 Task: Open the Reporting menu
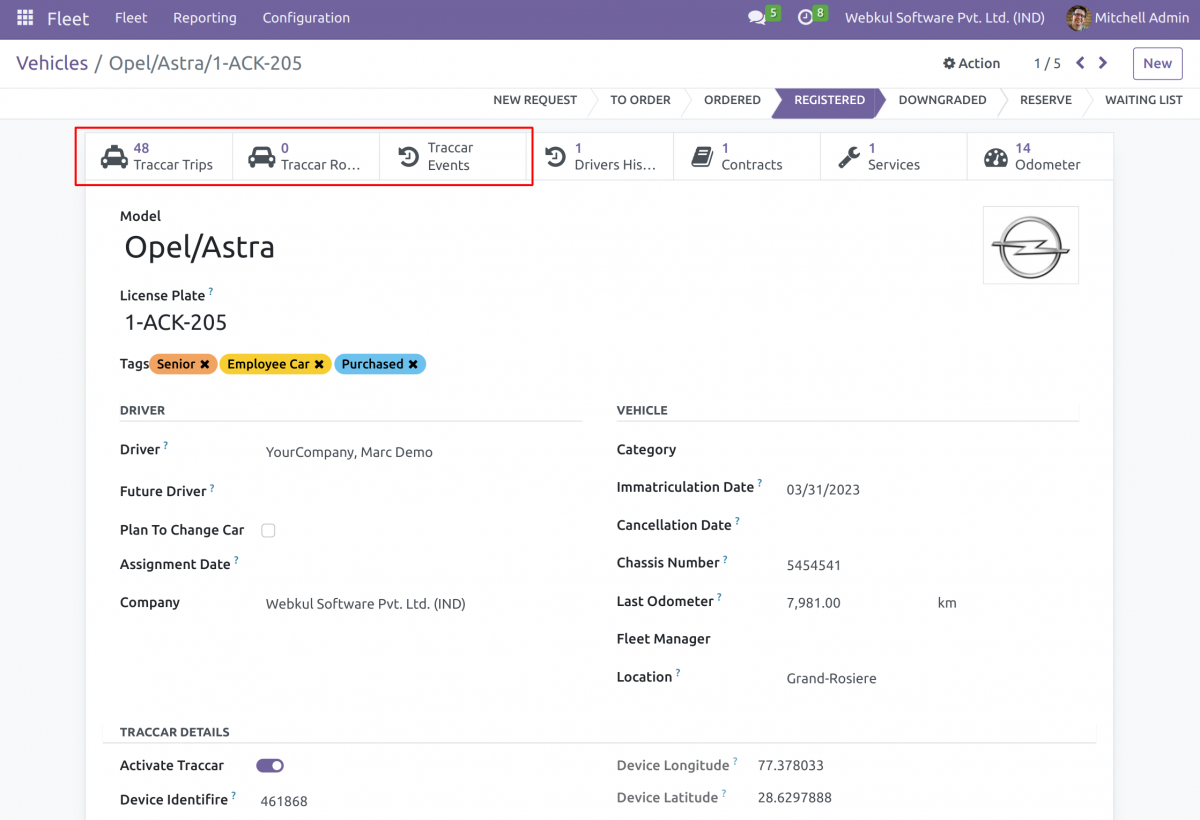(204, 18)
